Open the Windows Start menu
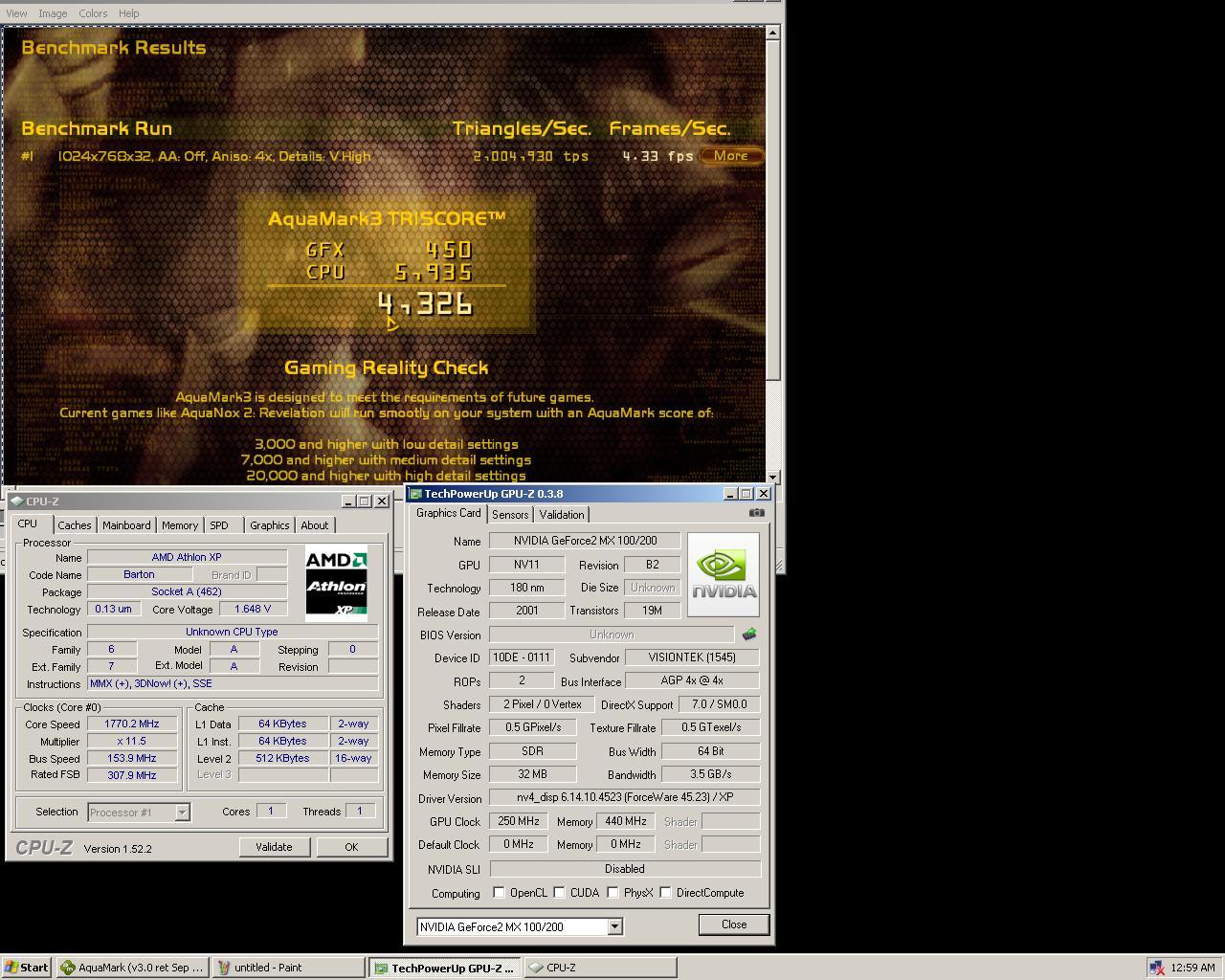 point(27,968)
